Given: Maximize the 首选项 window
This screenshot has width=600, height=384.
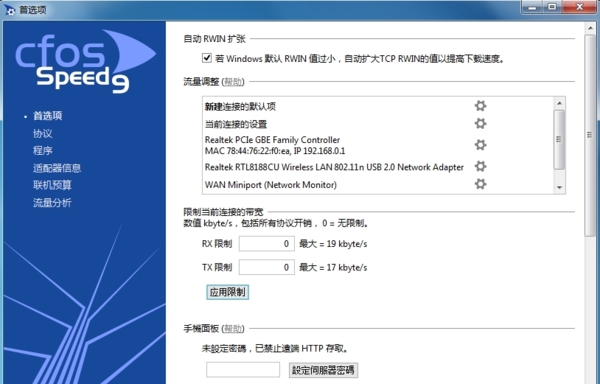Looking at the screenshot, I should (552, 7).
